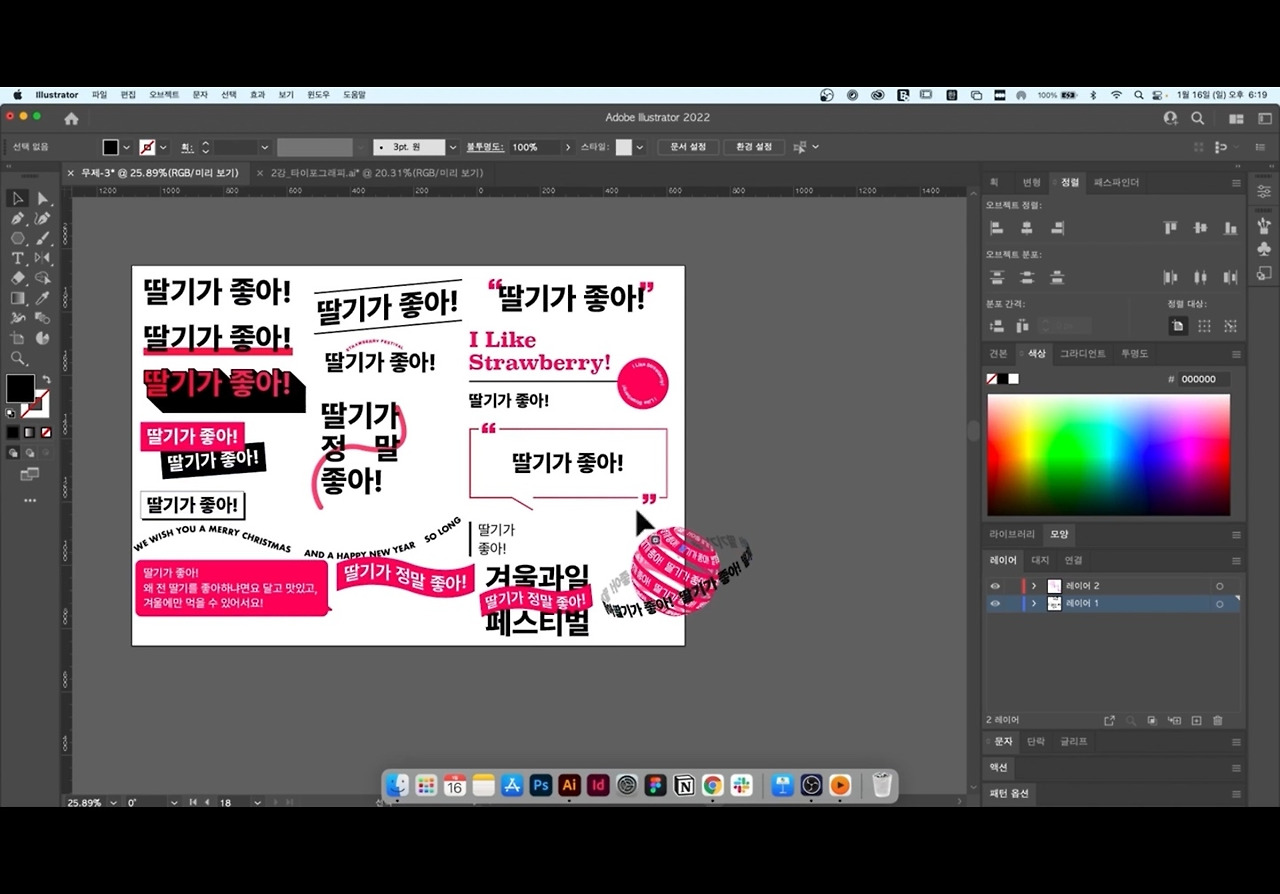Open the stroke color dropdown in the control bar
The height and width of the screenshot is (894, 1280).
point(163,147)
